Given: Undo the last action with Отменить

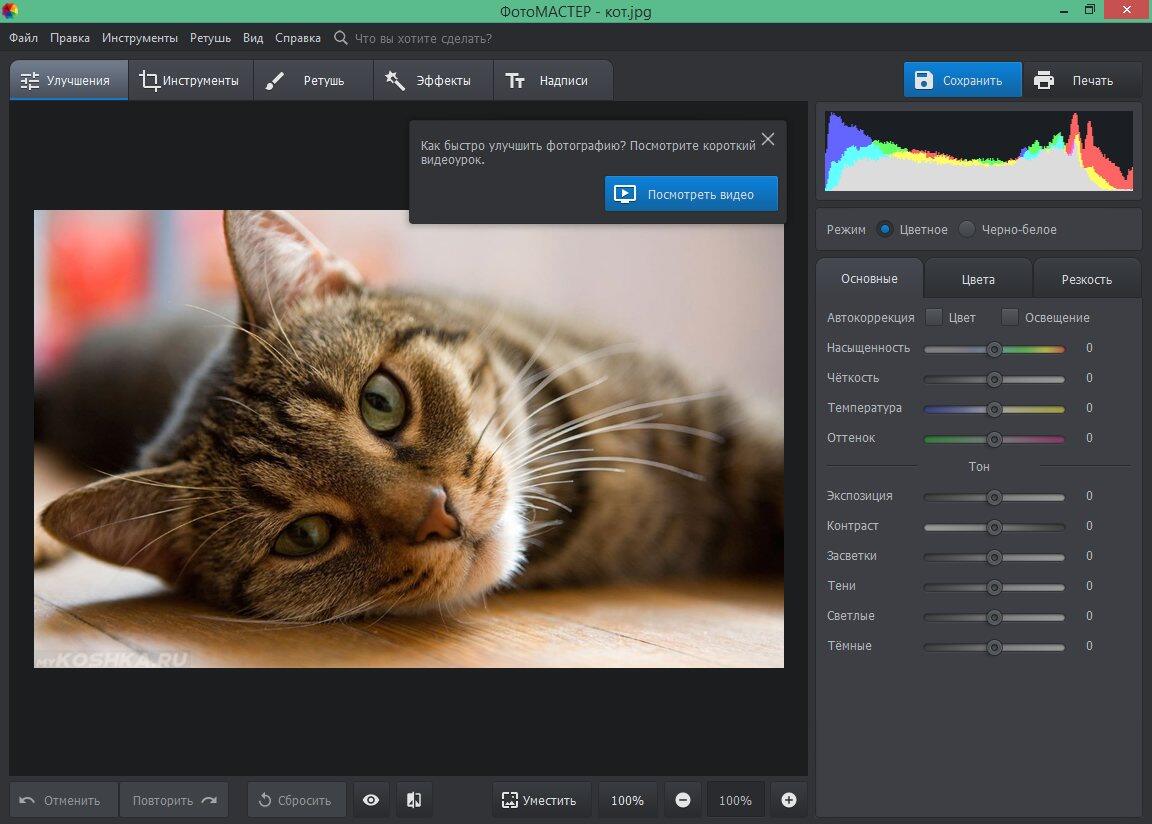Looking at the screenshot, I should (62, 800).
